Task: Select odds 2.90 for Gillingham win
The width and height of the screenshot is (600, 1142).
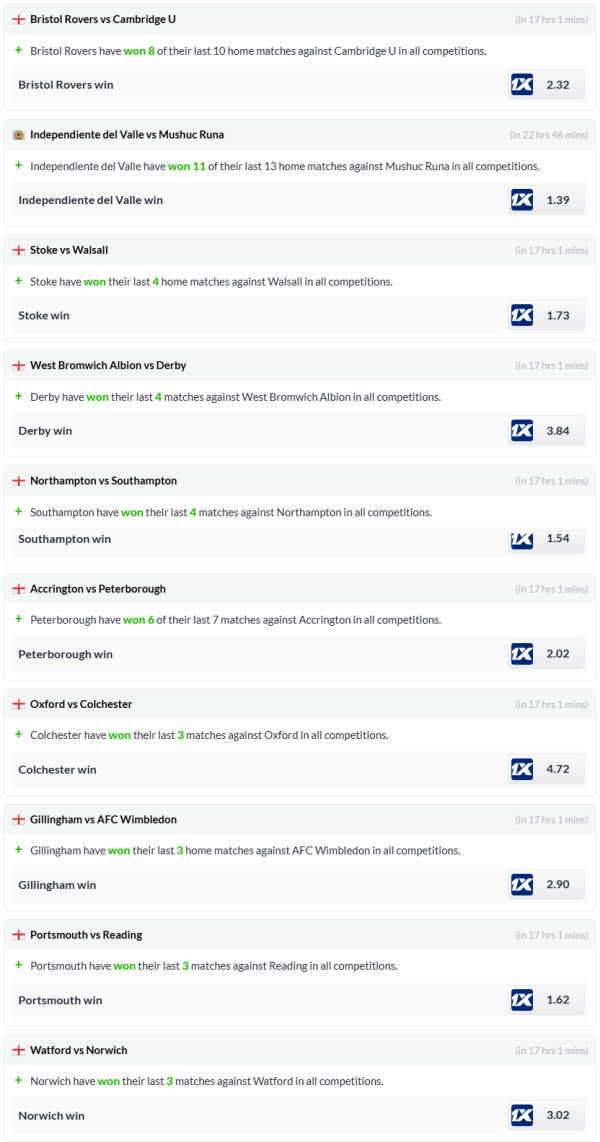Action: [558, 885]
